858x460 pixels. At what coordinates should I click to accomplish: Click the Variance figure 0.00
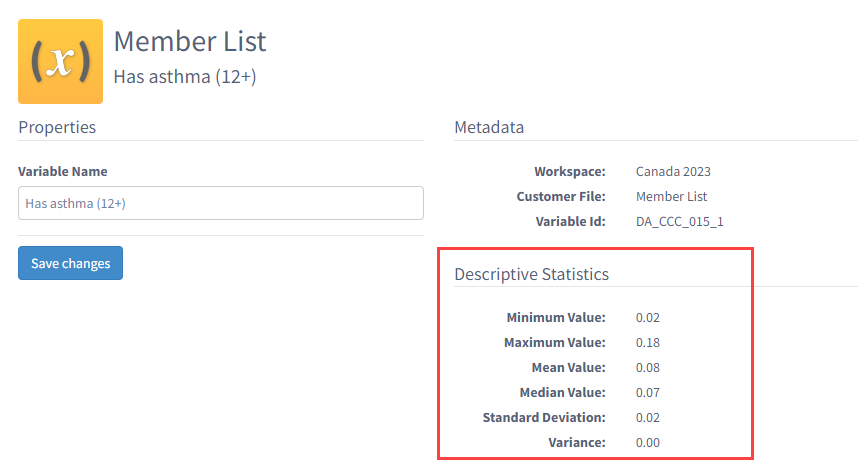(x=648, y=442)
